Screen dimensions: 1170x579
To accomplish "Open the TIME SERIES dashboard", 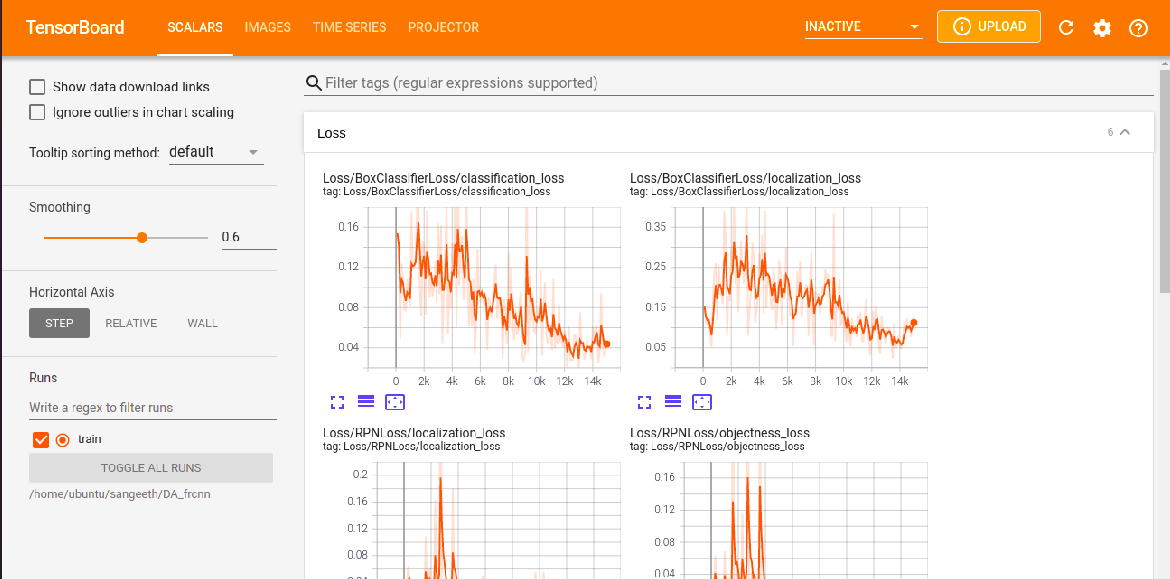I will pos(349,27).
